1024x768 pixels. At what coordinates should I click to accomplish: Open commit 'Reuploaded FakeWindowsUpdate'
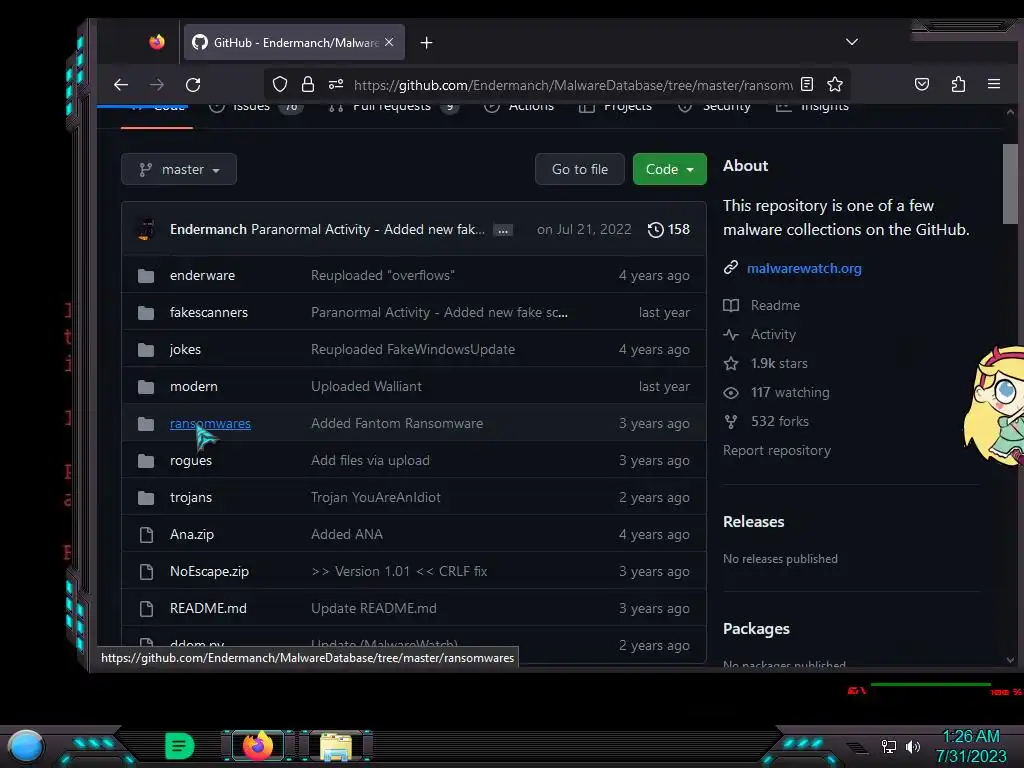[x=413, y=349]
